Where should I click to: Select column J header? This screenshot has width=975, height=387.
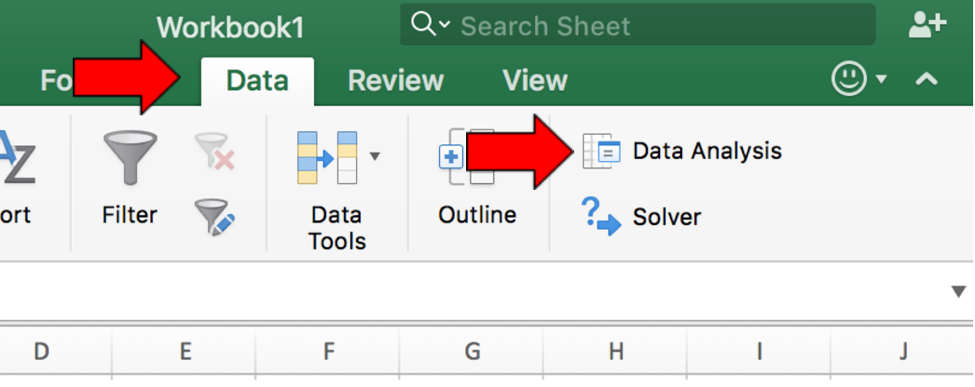[x=903, y=352]
